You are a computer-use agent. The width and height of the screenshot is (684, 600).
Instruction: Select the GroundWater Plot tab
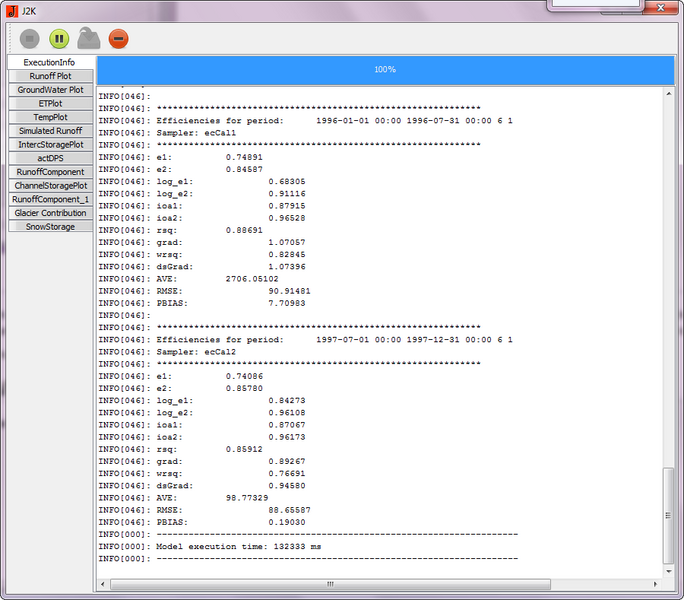pos(50,90)
